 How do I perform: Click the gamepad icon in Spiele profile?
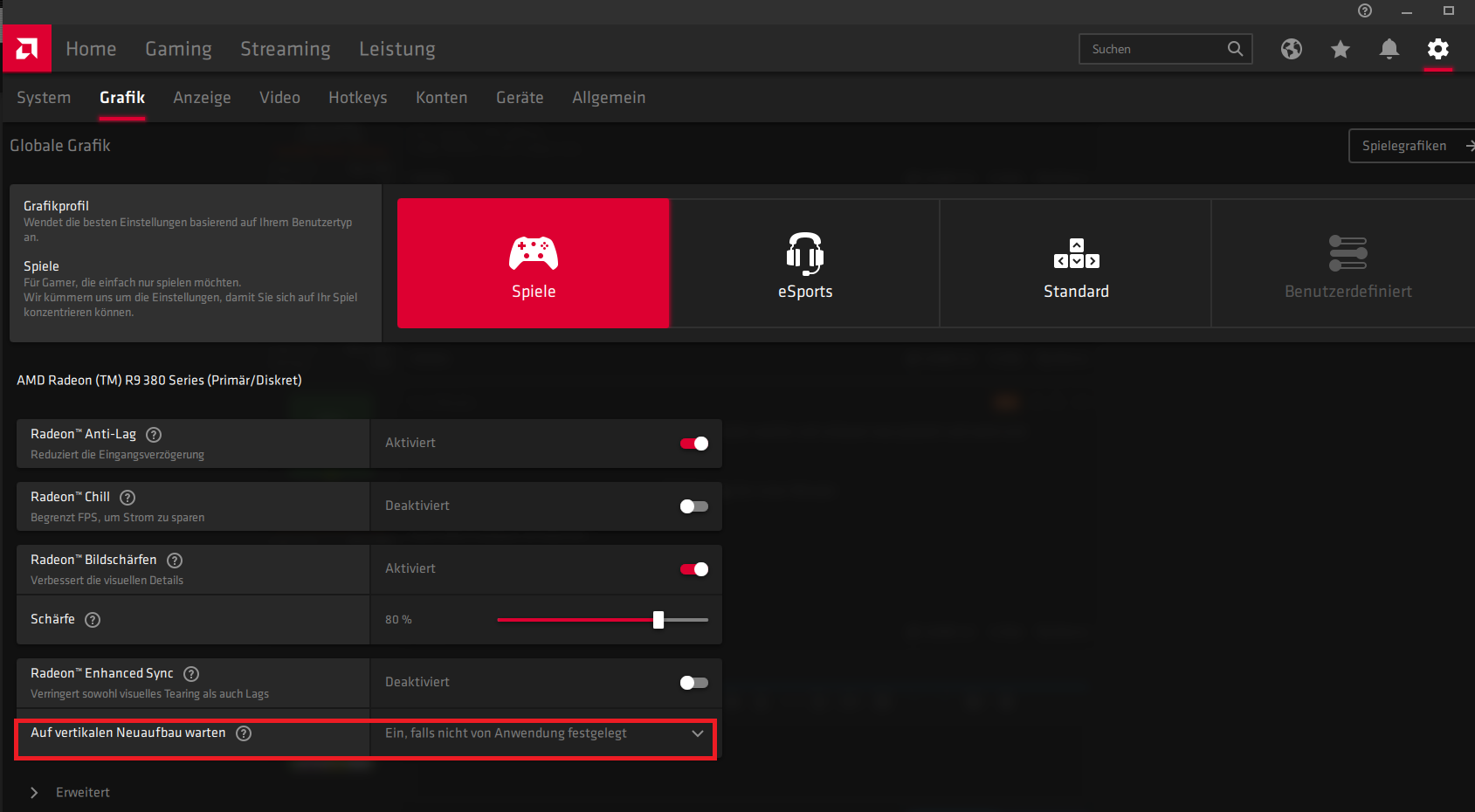coord(534,253)
